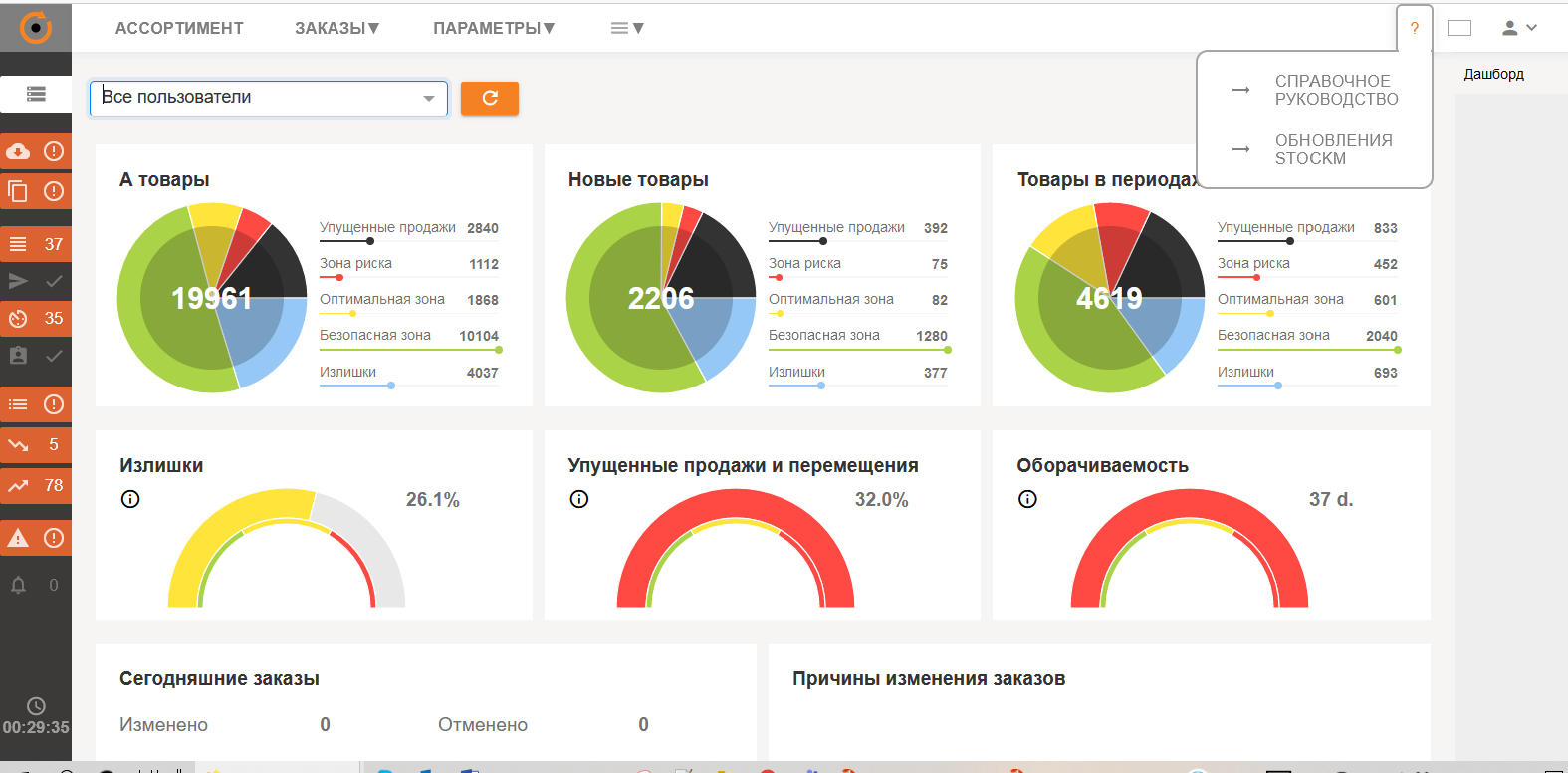The height and width of the screenshot is (773, 1568).
Task: Click the warning triangle sidebar icon
Action: coord(18,538)
